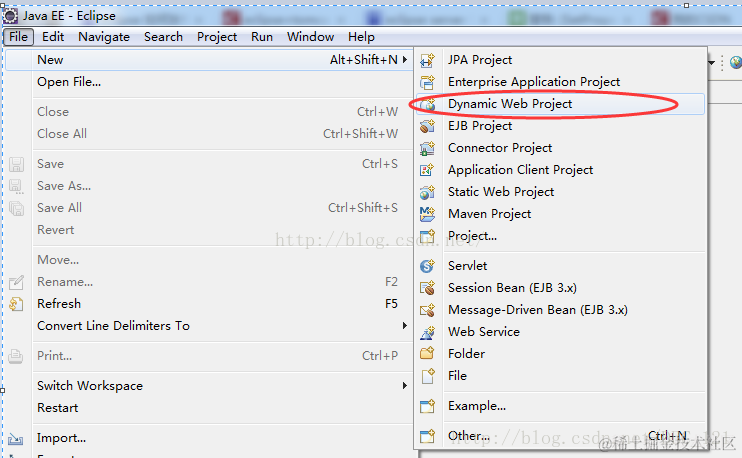Click the EJB Project icon
Screen dimensions: 742x458
pyautogui.click(x=427, y=126)
